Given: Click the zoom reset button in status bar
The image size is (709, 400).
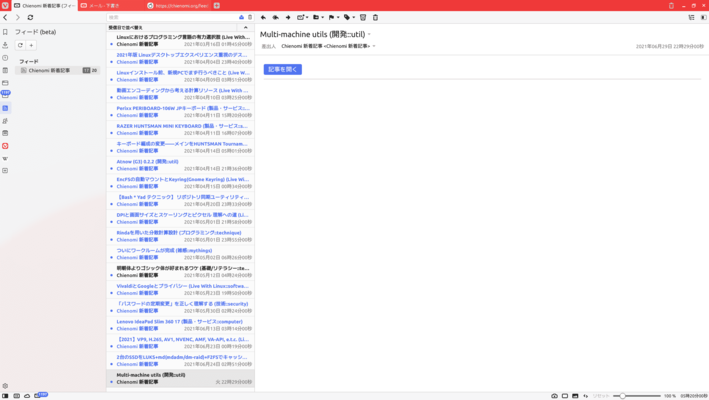Looking at the screenshot, I should point(601,396).
